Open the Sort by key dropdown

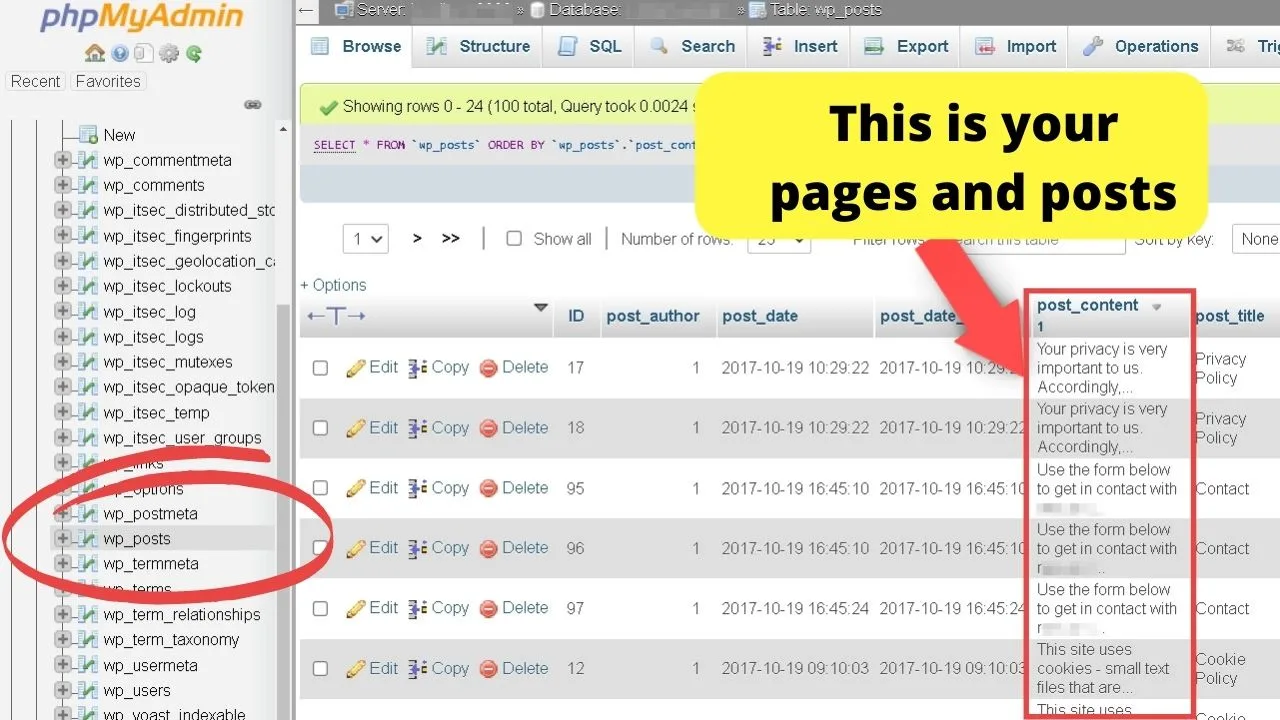(x=1256, y=239)
